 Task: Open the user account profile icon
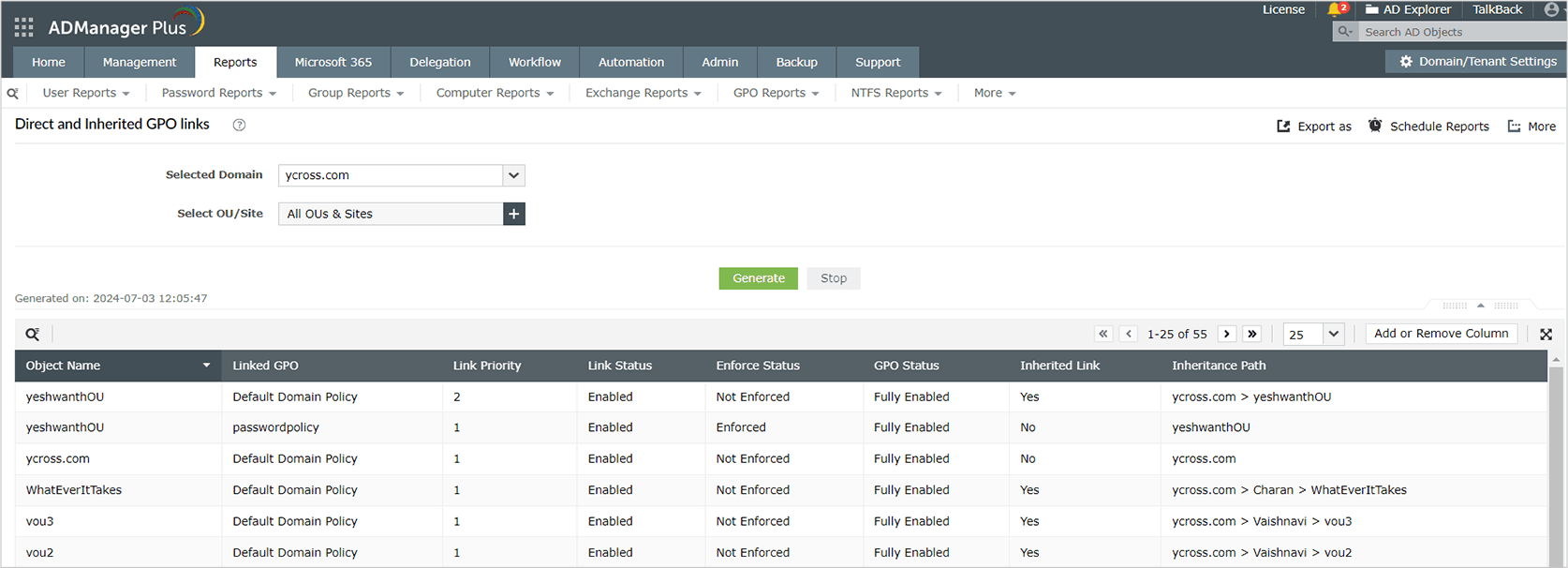tap(1551, 9)
